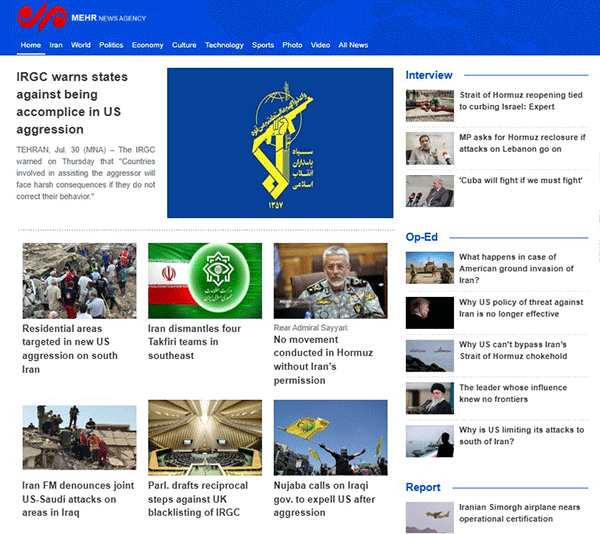Screen dimensions: 600x534
Task: Open 'Parl. drafts reciprocal steps against UK' article
Action: (198, 499)
